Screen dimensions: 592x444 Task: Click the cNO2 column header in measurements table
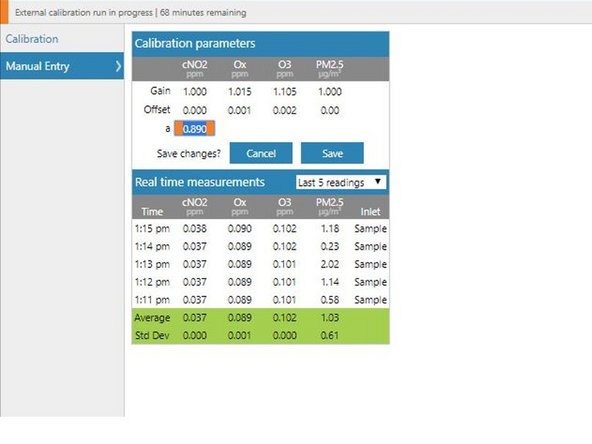195,206
